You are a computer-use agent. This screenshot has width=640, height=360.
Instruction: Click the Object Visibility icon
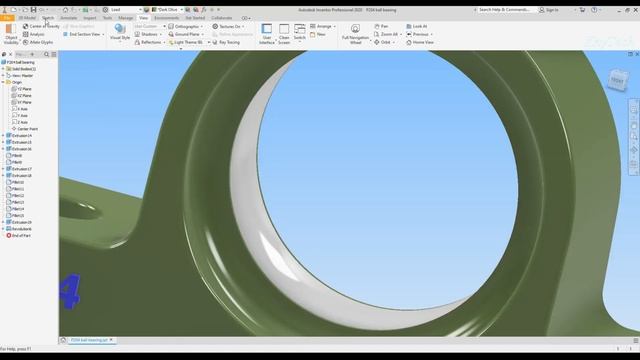(11, 29)
